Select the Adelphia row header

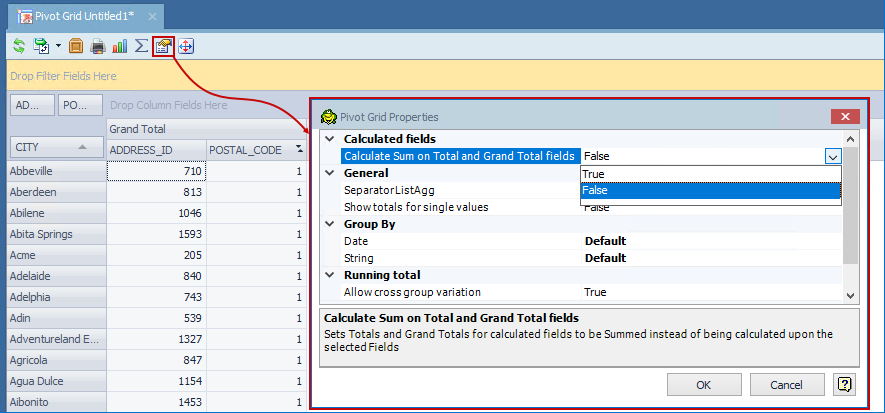point(56,297)
